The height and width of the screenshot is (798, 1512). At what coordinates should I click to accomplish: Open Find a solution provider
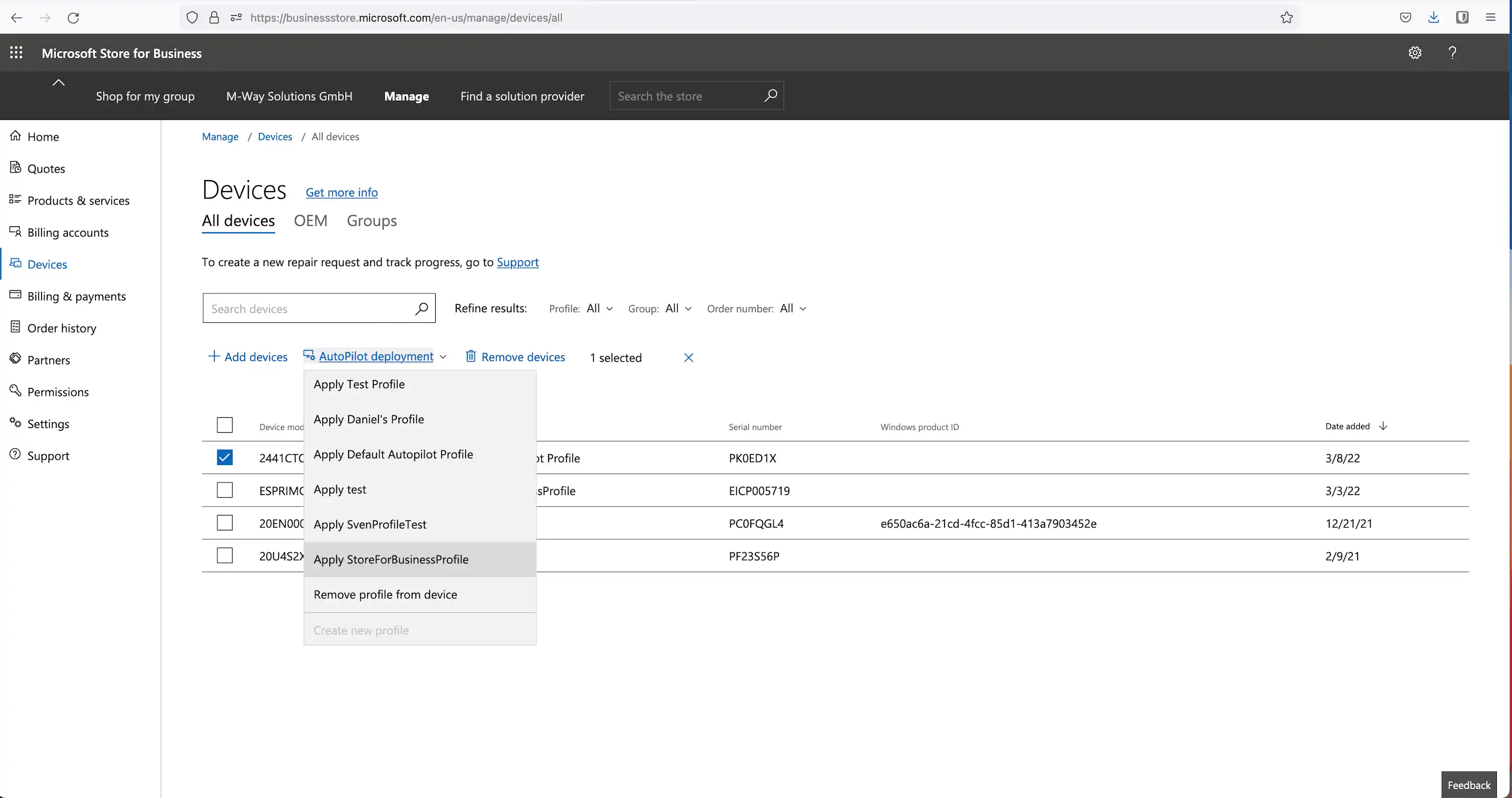[522, 96]
